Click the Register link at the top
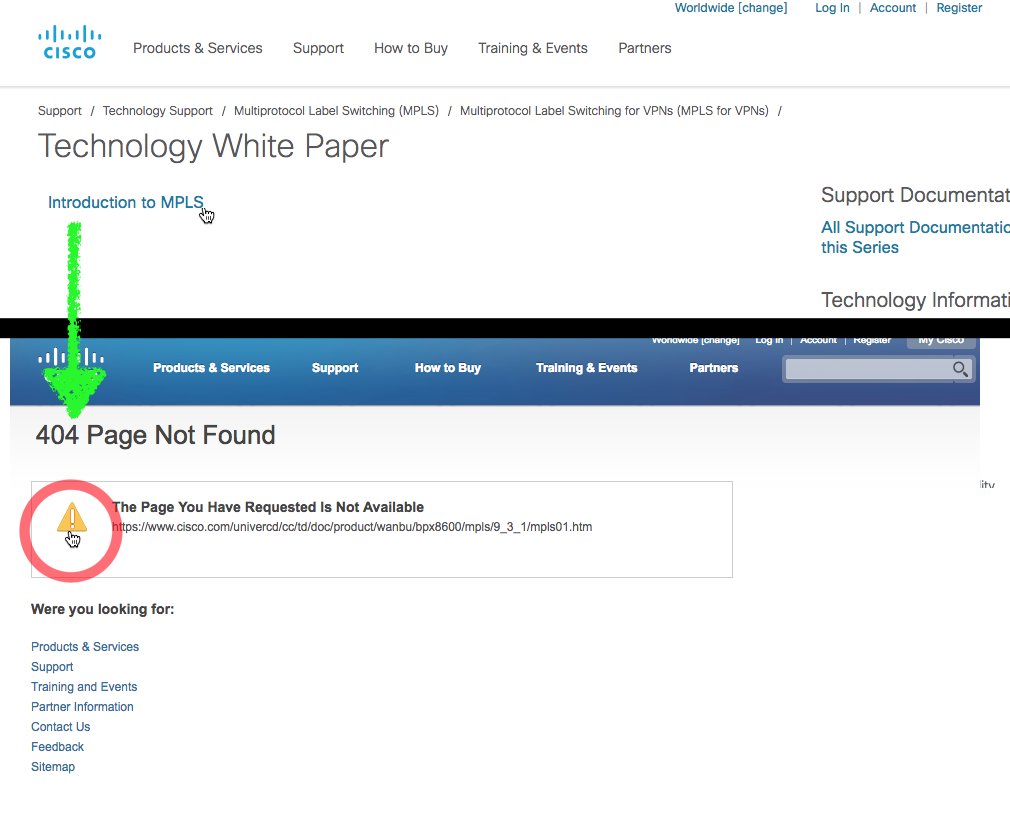Viewport: 1010px width, 814px height. pyautogui.click(x=959, y=8)
